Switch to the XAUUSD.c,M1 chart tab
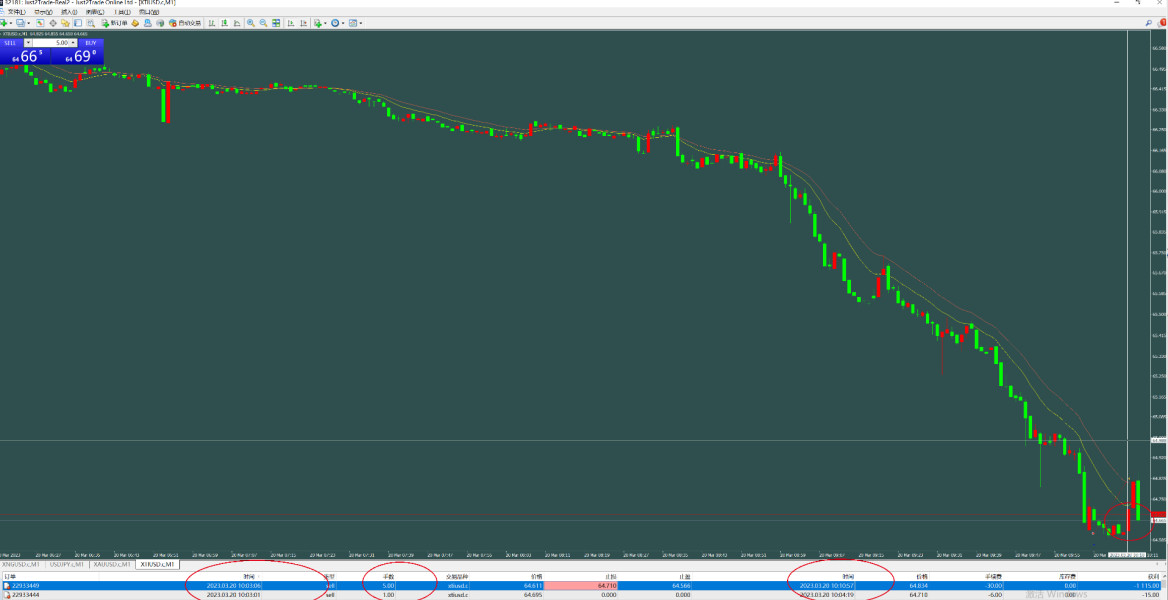 (112, 564)
